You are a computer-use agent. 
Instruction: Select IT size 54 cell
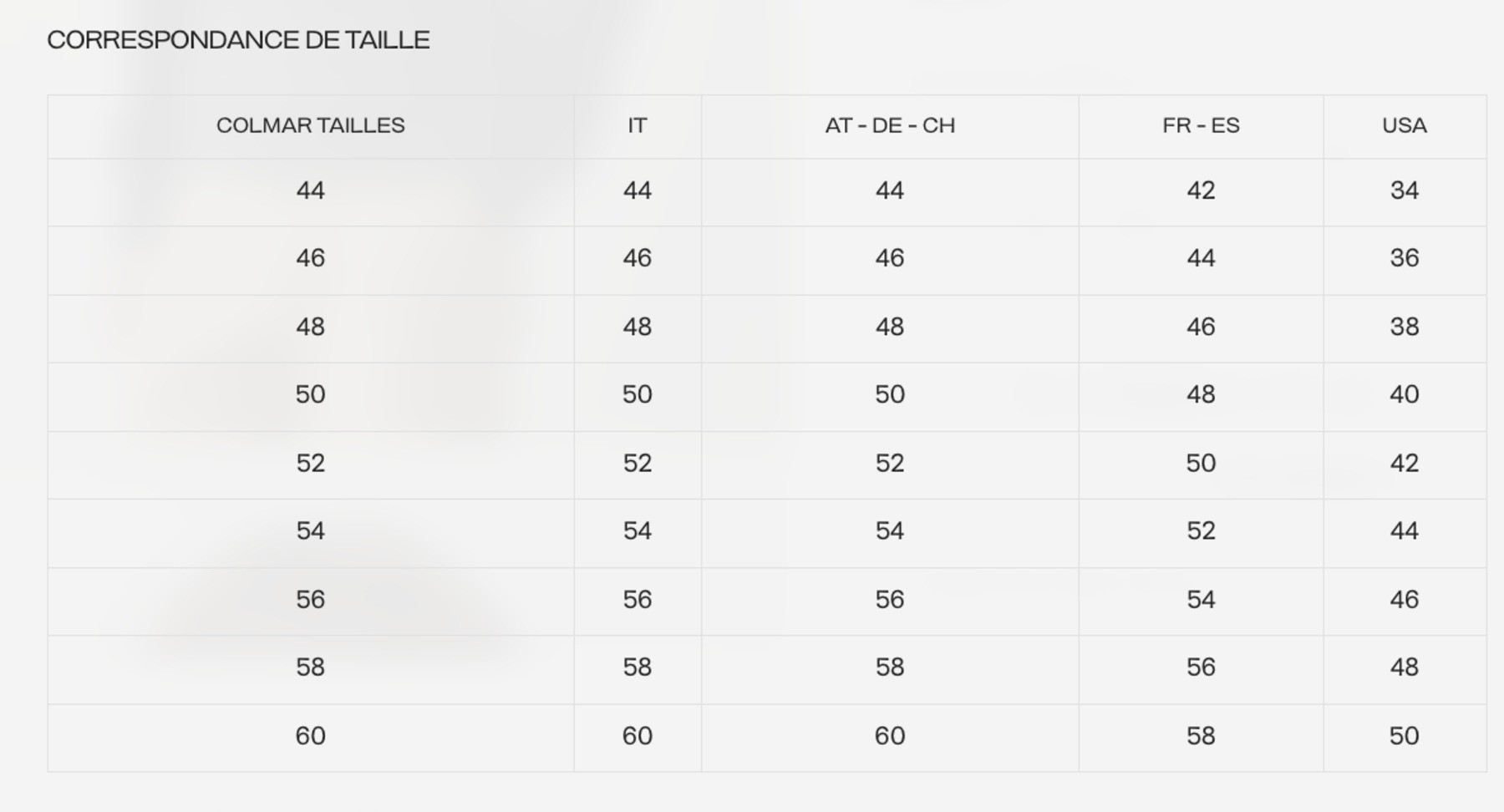[637, 531]
